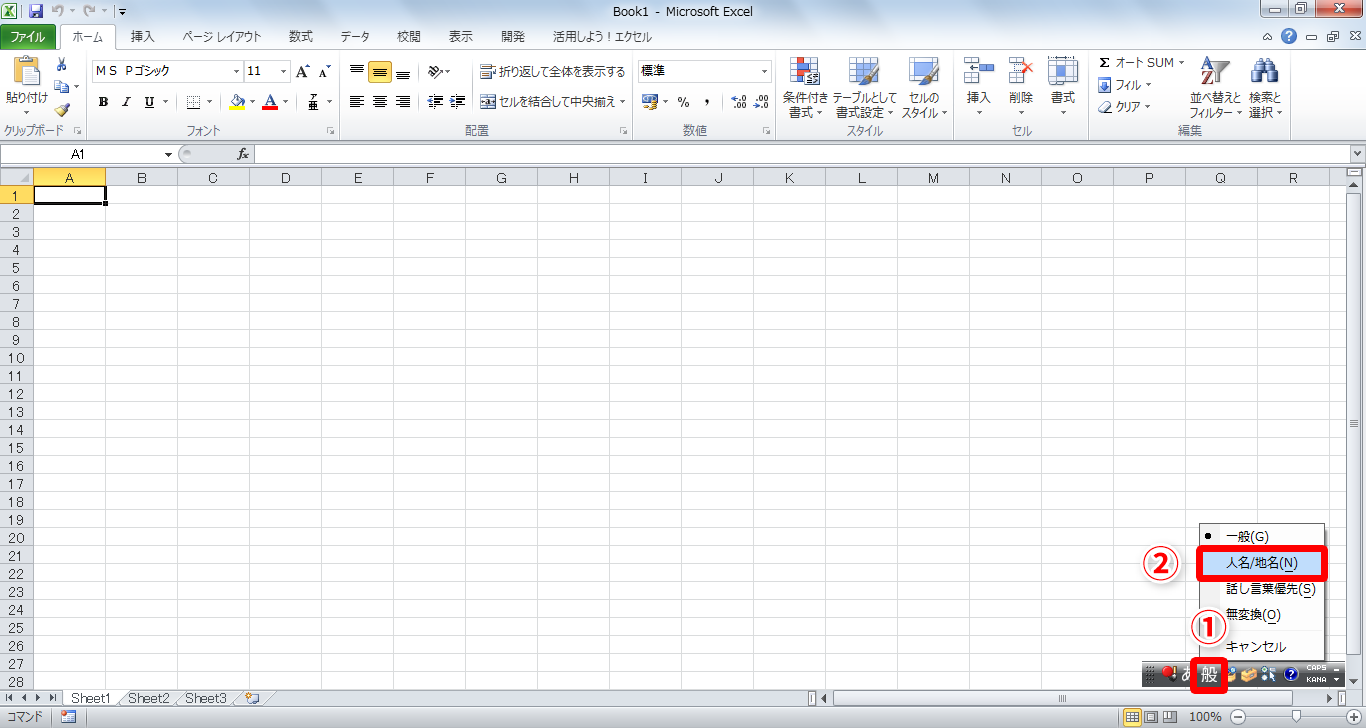The image size is (1366, 728).
Task: Click the conversion mode 般 button on language bar
Action: point(1210,675)
